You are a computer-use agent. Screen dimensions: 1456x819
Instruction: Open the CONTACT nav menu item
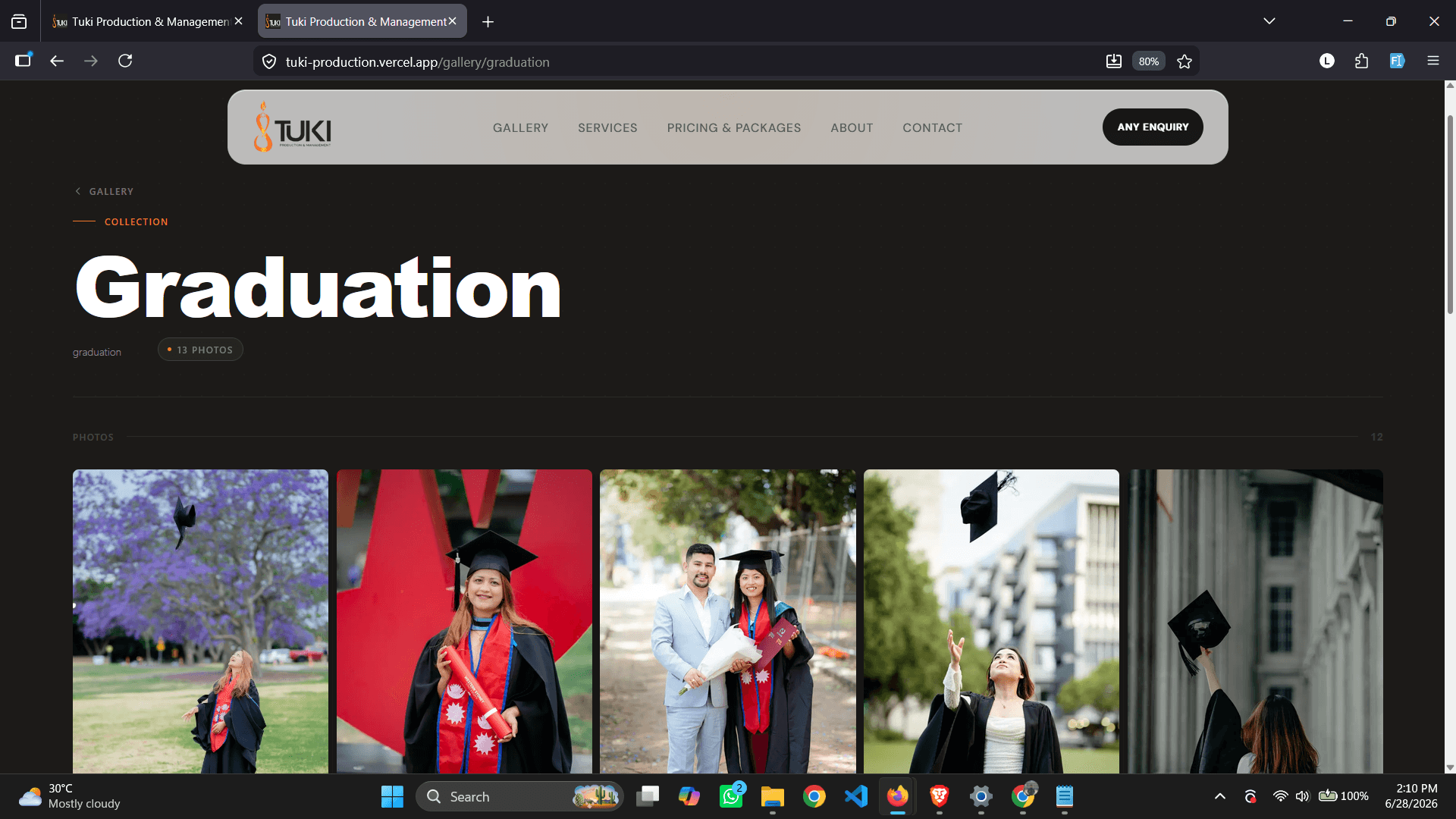(932, 127)
